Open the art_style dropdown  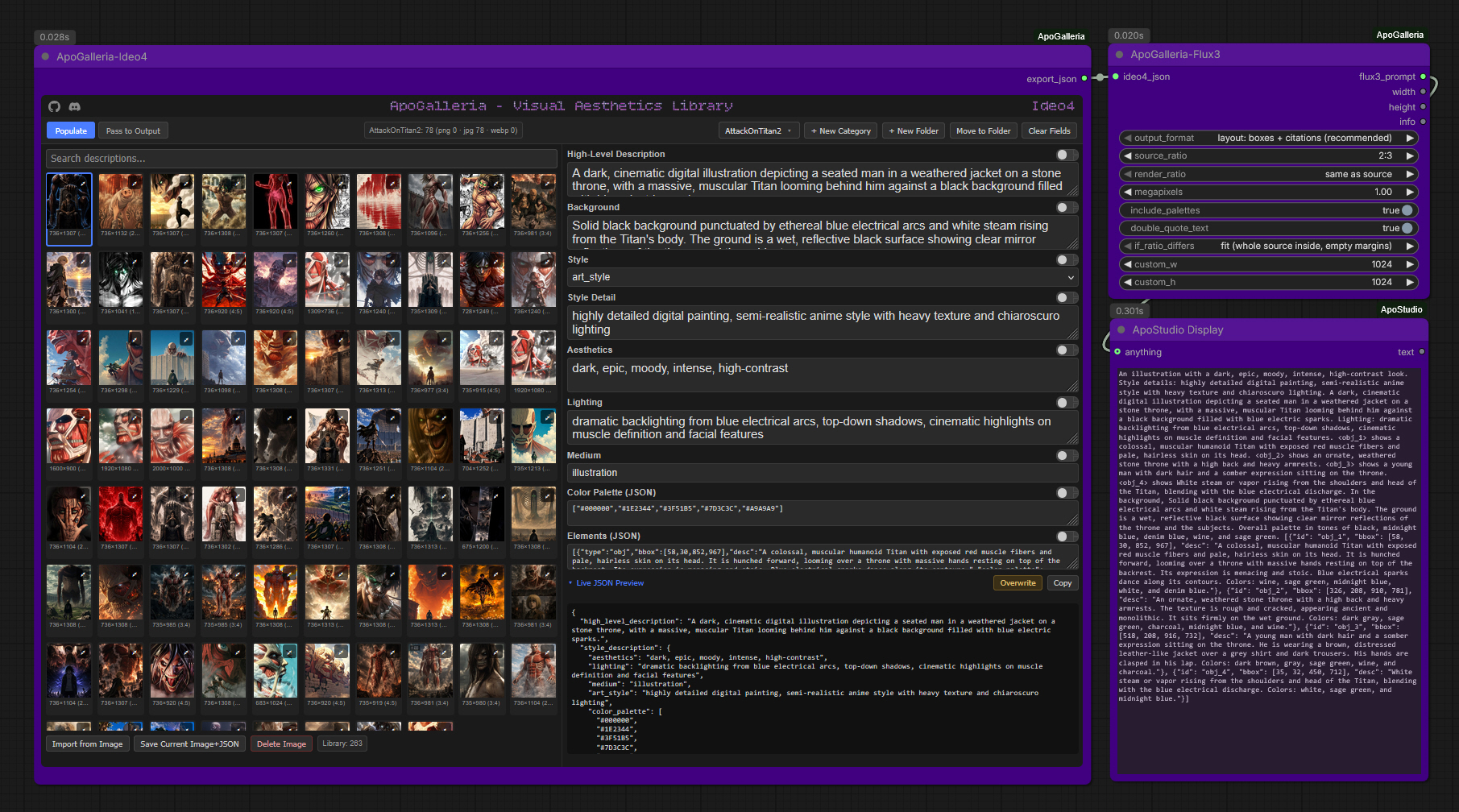click(x=823, y=277)
